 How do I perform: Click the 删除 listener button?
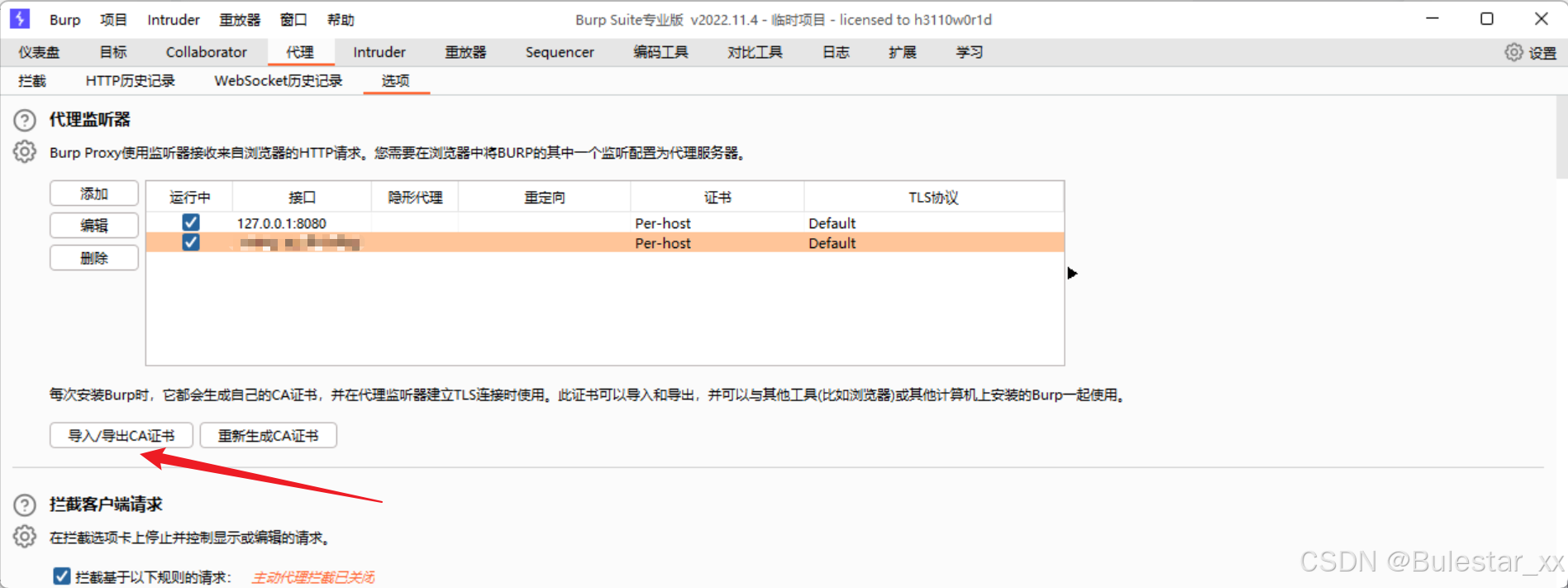coord(94,258)
